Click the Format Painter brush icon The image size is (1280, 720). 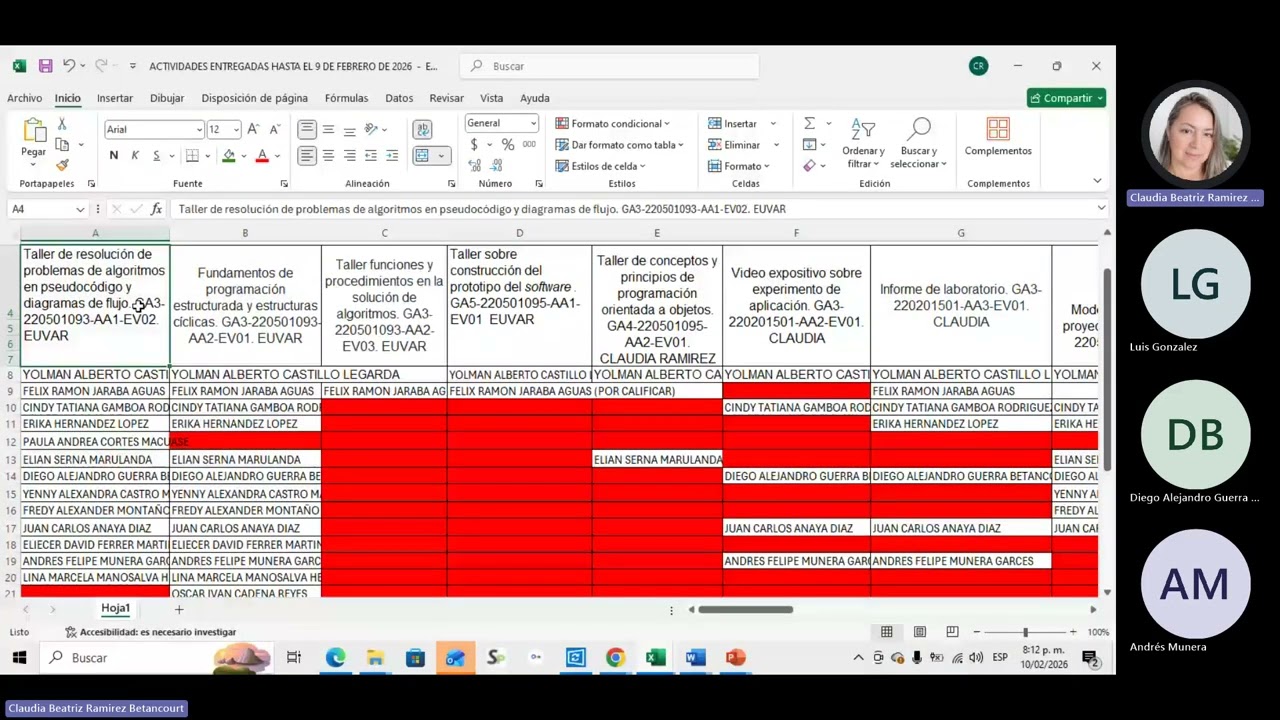tap(62, 165)
